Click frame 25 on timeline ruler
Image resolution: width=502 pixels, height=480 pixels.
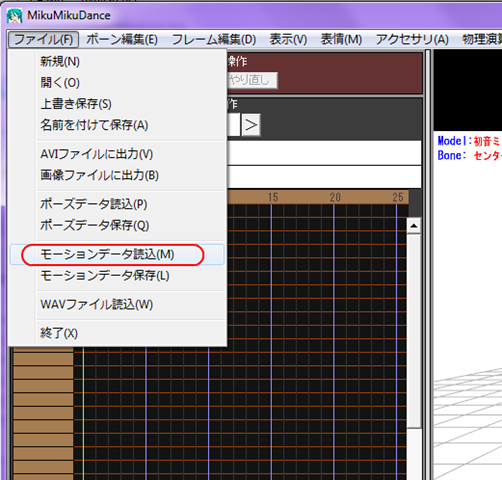click(x=398, y=197)
